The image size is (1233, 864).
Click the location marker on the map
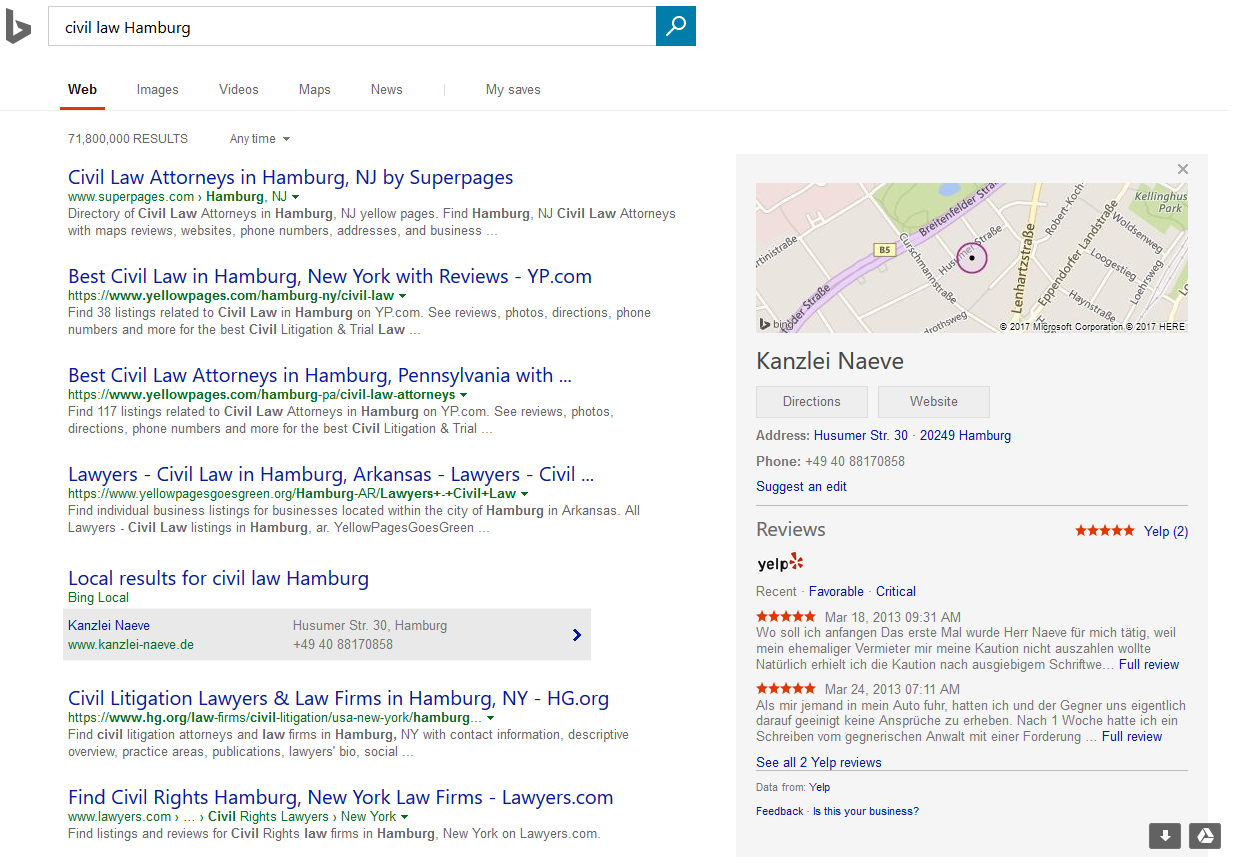coord(972,258)
